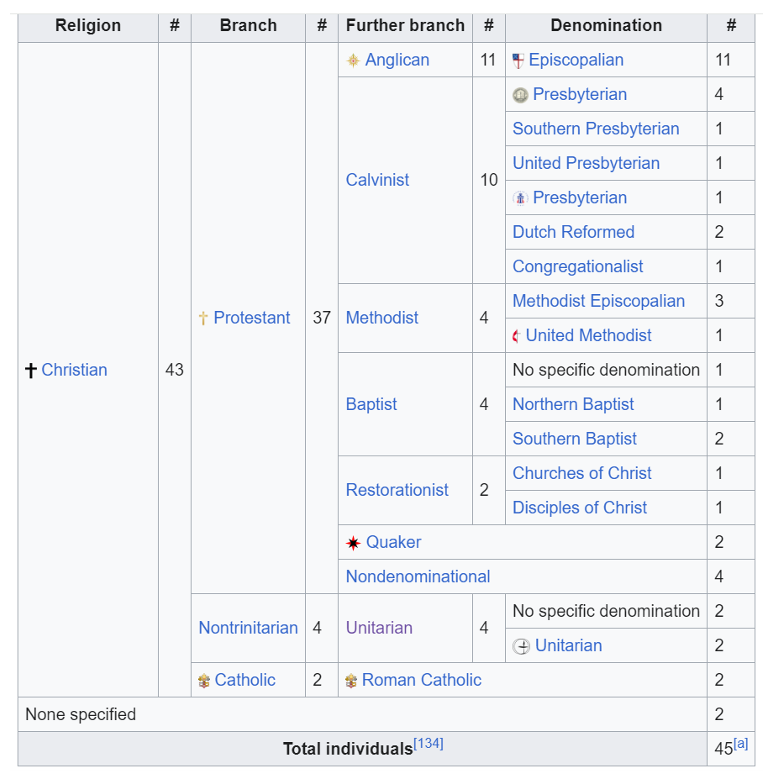Click the red and black Quaker star icon

(353, 543)
